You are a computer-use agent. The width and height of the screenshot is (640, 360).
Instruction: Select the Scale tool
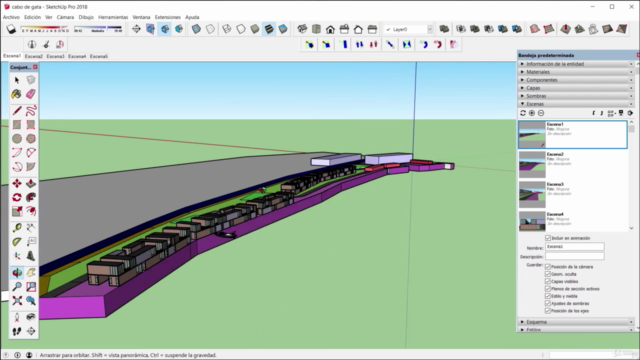click(x=17, y=211)
